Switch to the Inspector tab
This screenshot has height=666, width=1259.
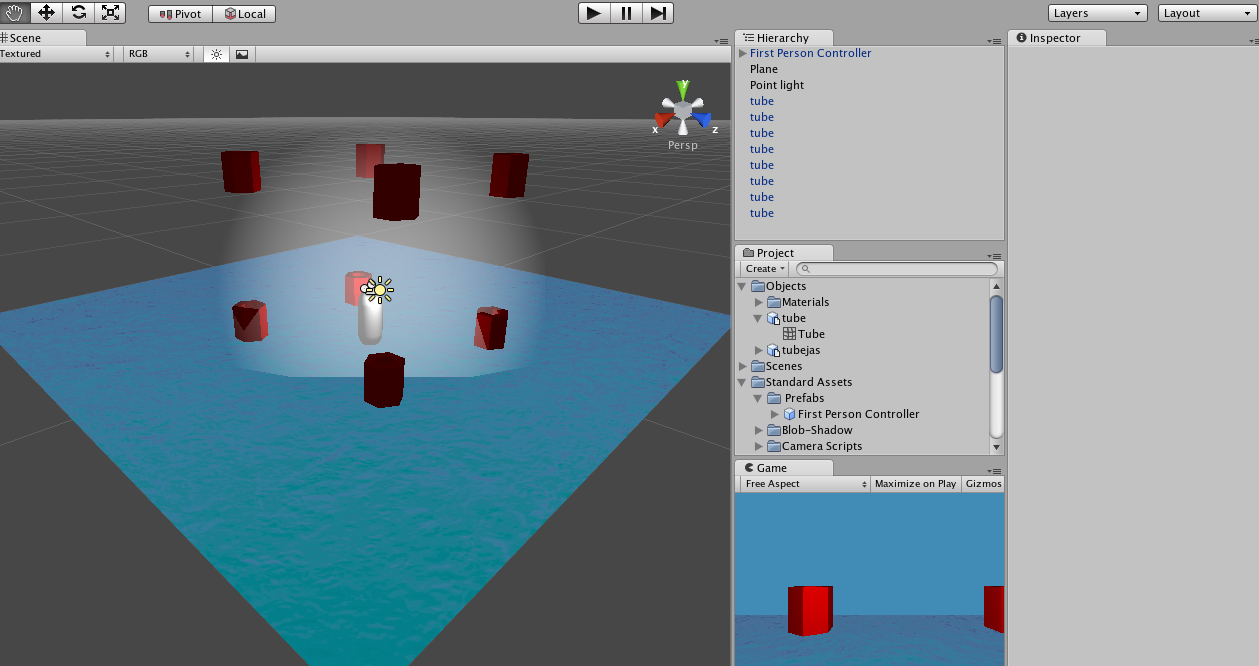click(x=1055, y=37)
